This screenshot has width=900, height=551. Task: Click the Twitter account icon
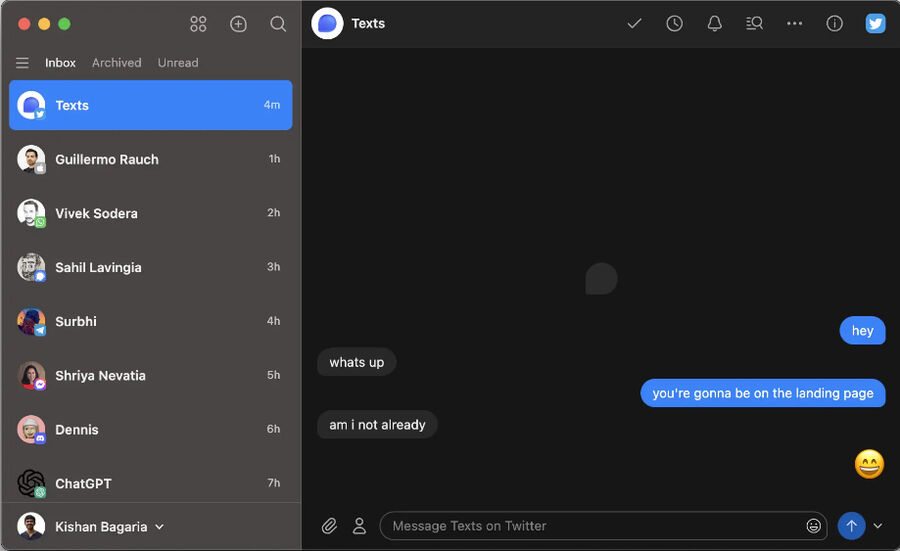875,24
